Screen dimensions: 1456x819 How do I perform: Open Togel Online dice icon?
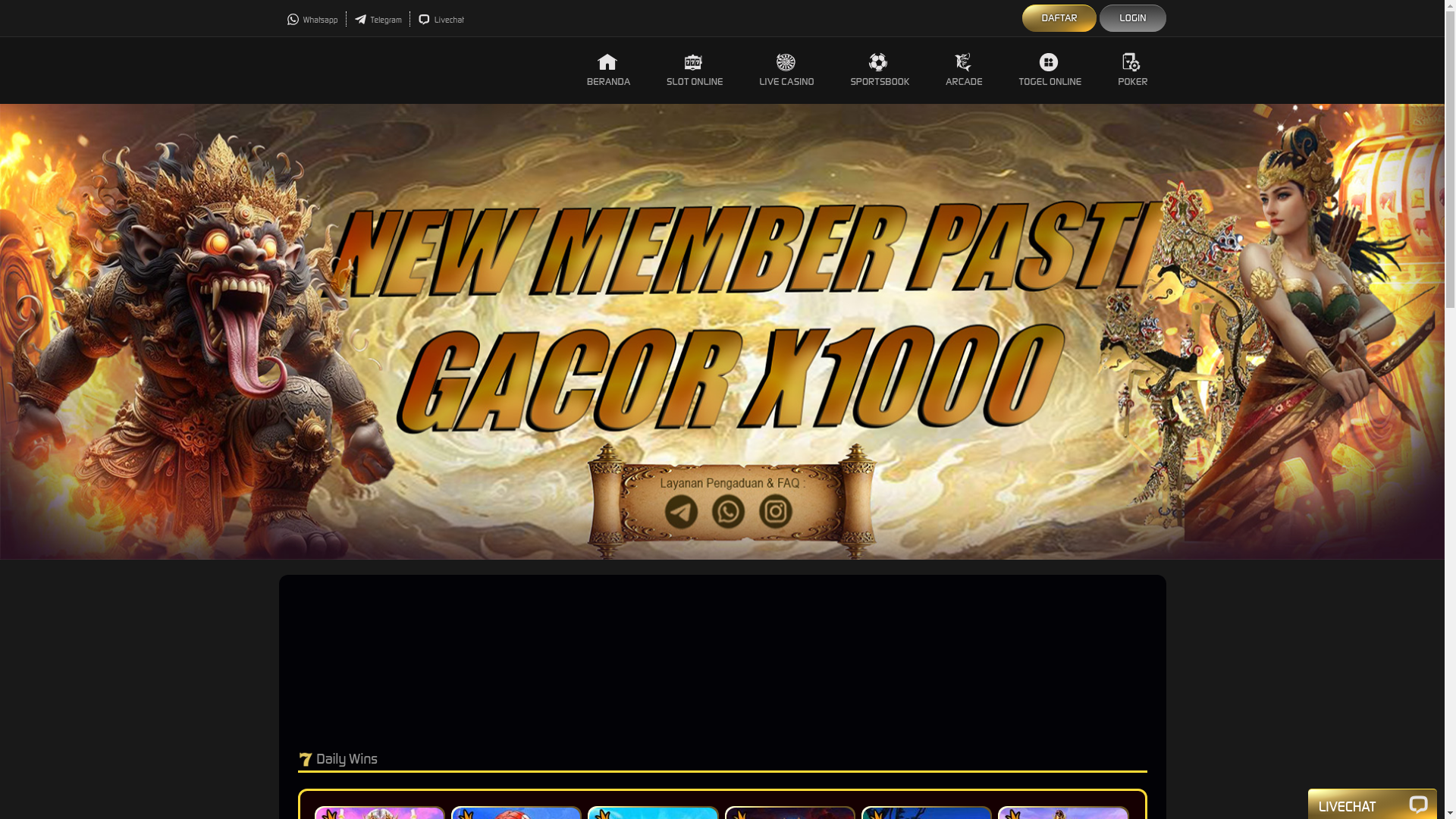pos(1049,62)
